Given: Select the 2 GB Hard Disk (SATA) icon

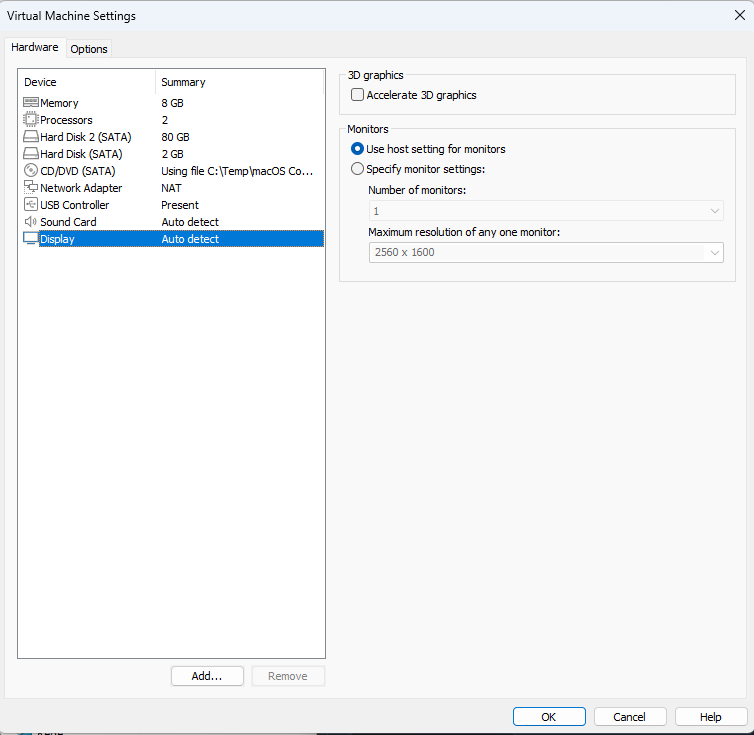Looking at the screenshot, I should (x=30, y=154).
